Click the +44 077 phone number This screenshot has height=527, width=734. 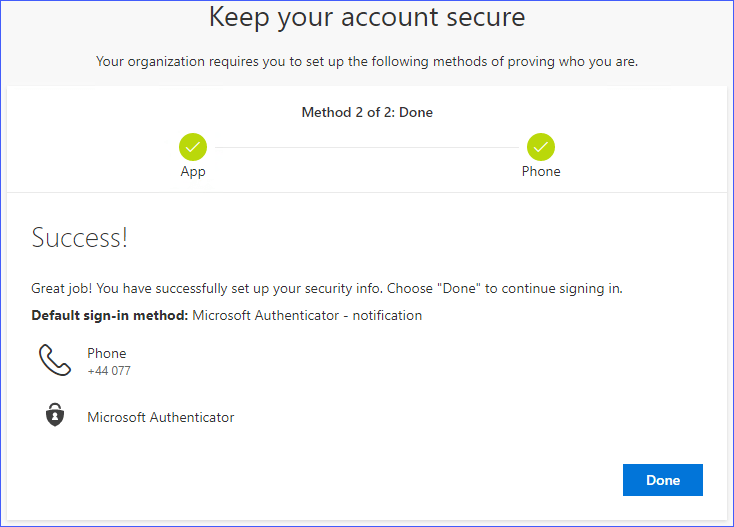109,371
